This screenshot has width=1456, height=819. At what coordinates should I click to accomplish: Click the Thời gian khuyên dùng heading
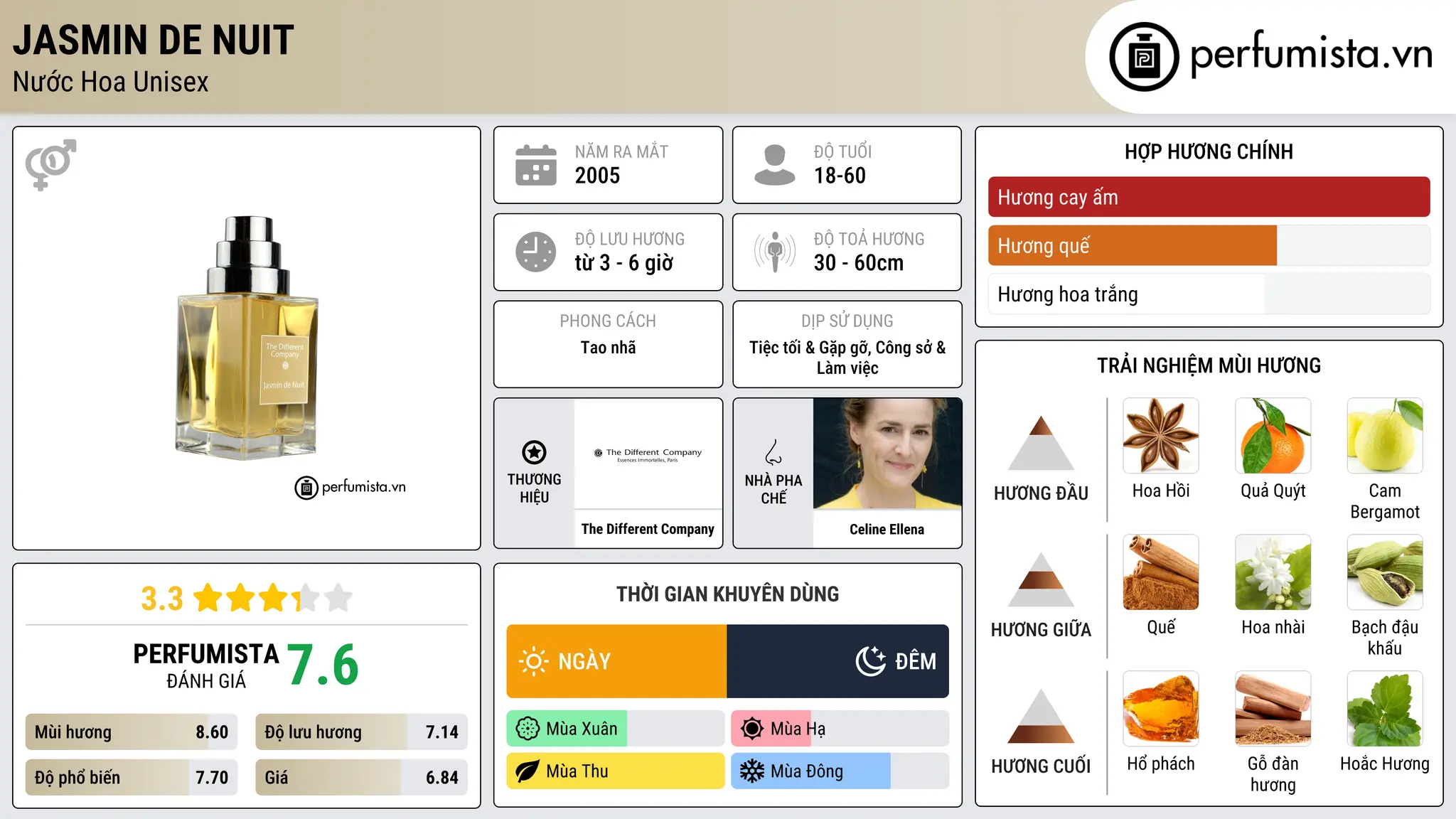[x=727, y=594]
